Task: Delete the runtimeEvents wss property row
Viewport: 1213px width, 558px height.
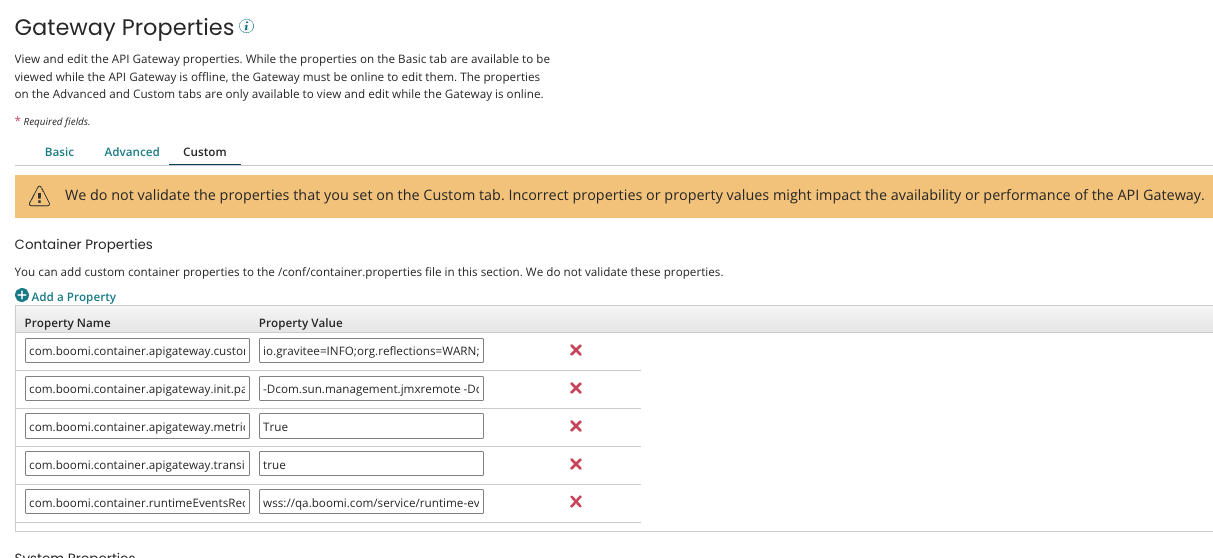Action: click(x=576, y=502)
